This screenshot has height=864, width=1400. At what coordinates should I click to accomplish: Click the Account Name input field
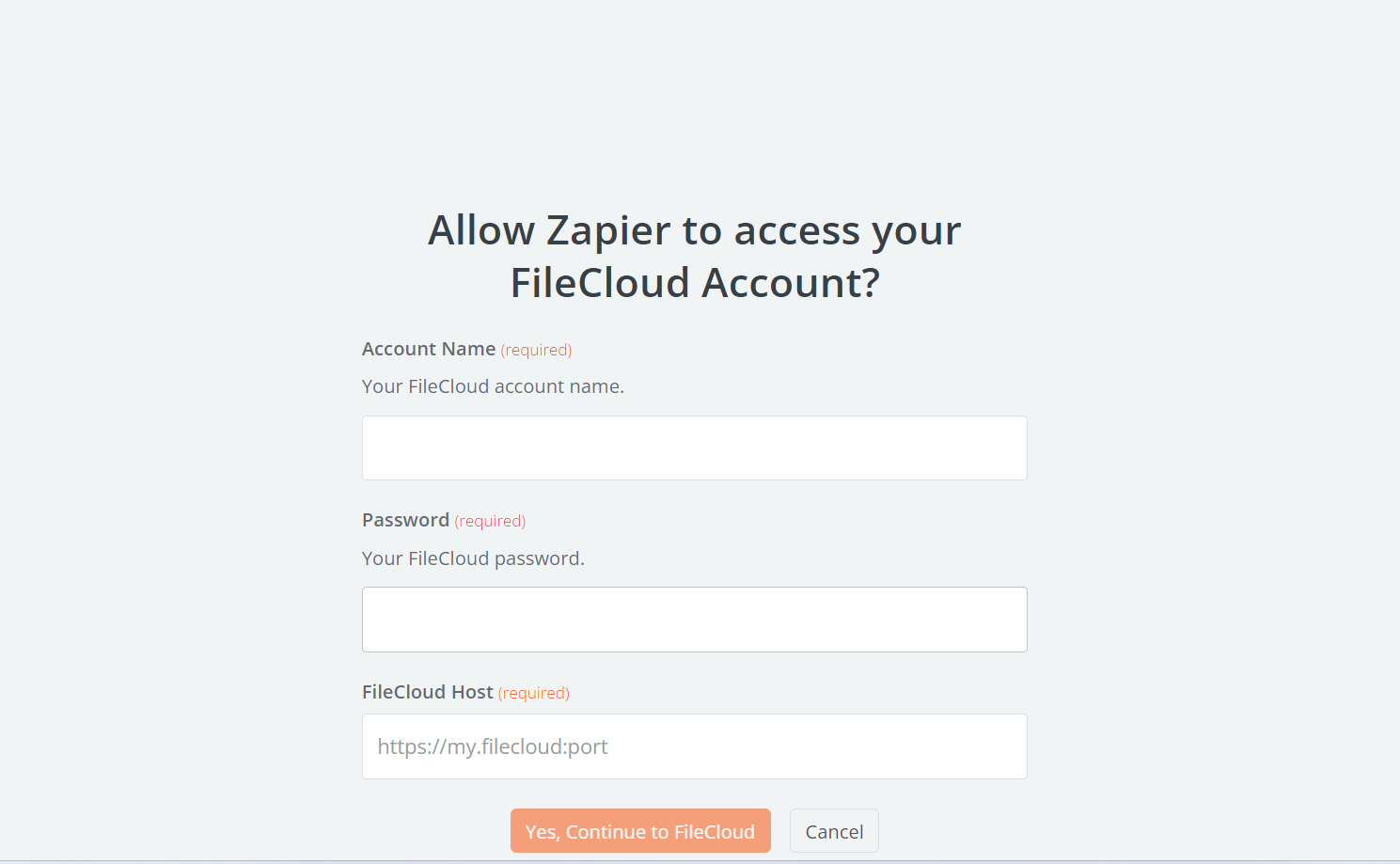pos(694,448)
